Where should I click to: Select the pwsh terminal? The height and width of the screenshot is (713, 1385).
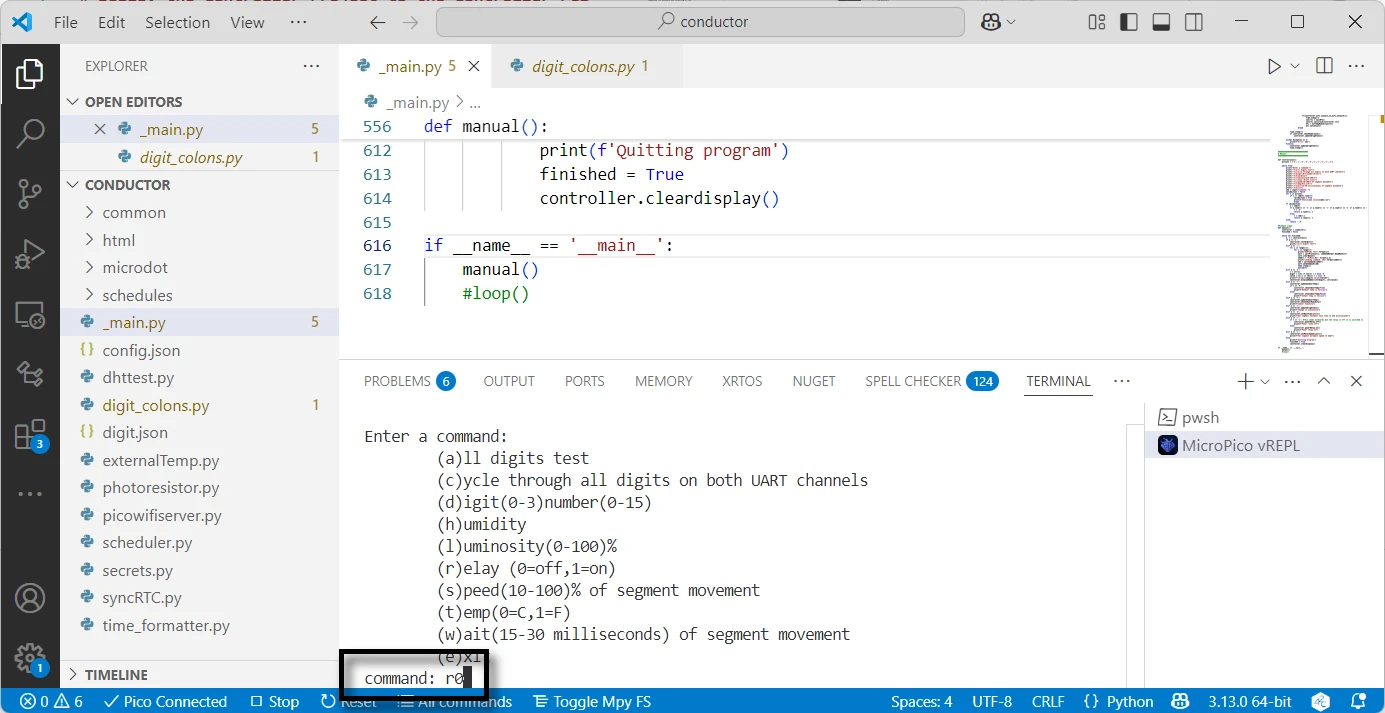[1264, 418]
